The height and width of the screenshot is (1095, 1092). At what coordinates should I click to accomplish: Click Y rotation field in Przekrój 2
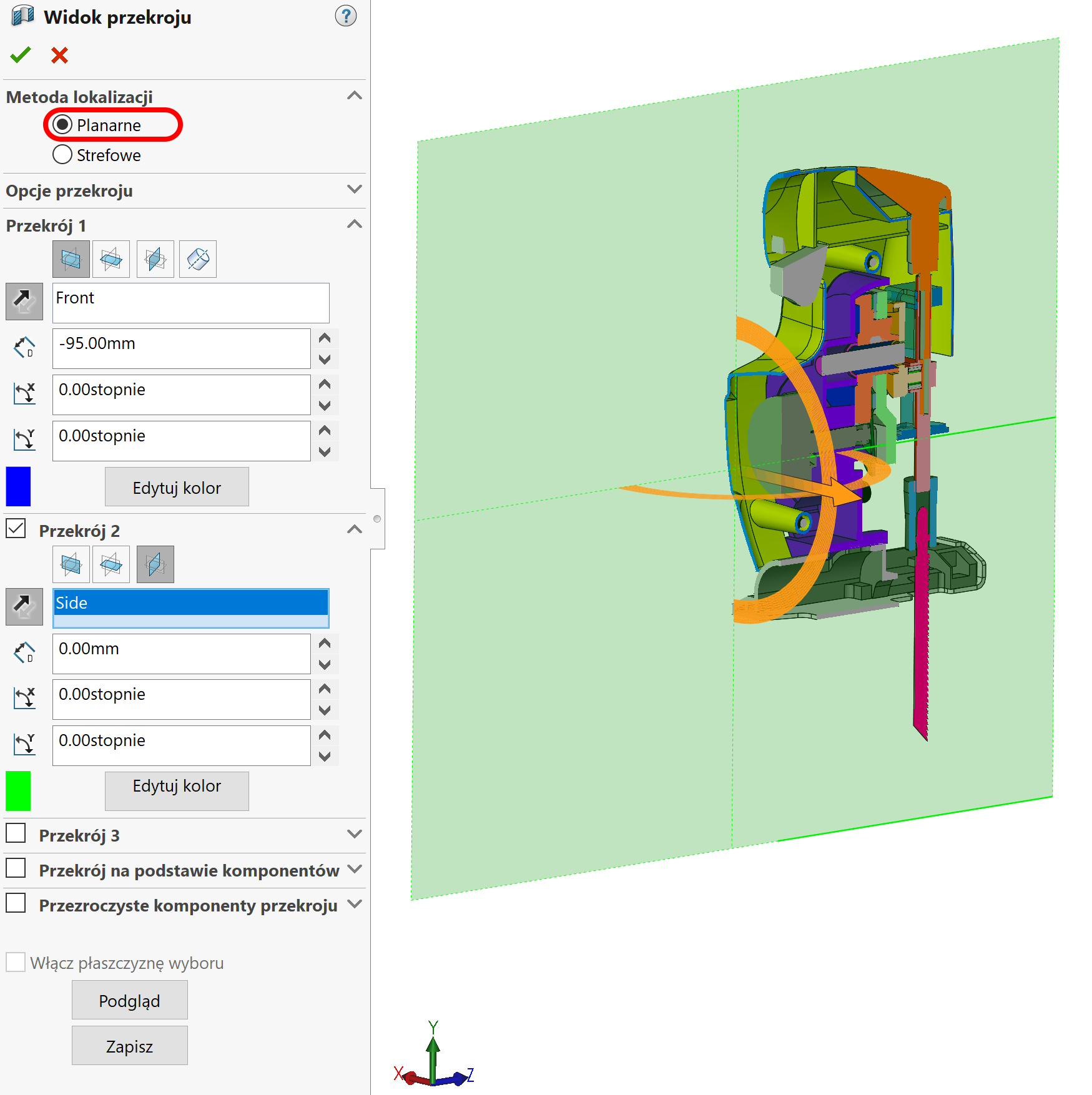click(182, 745)
